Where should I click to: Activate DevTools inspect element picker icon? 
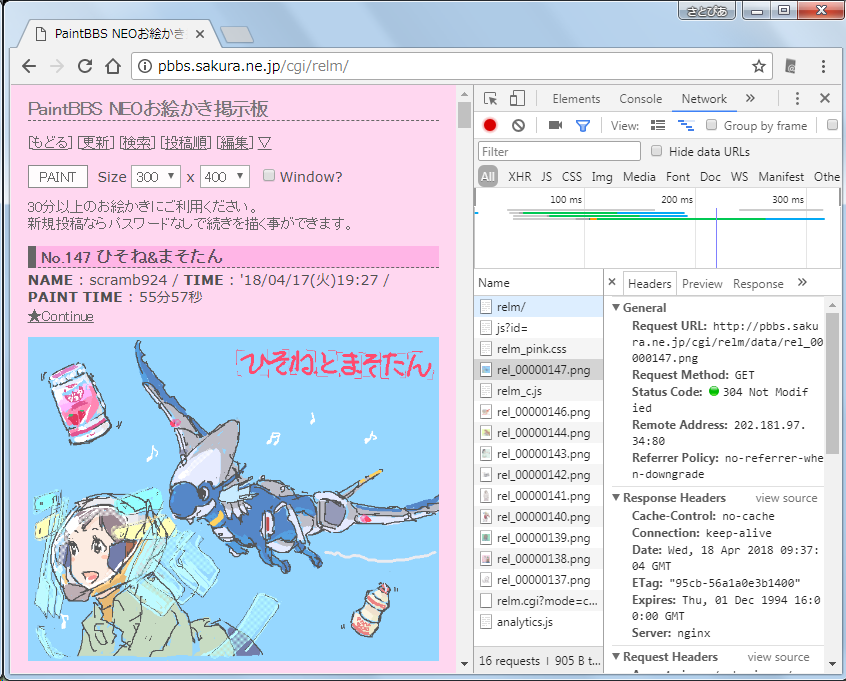coord(490,98)
